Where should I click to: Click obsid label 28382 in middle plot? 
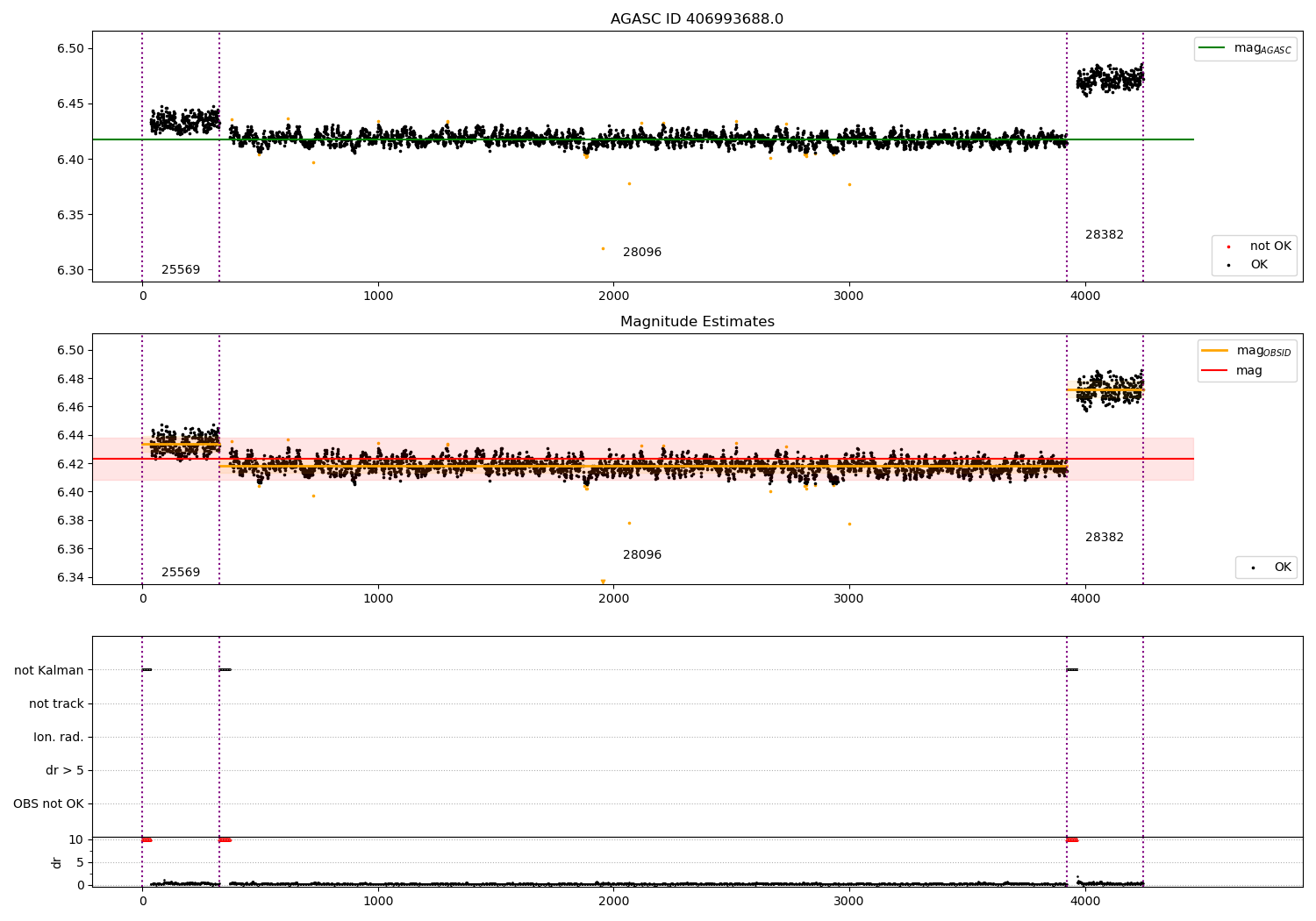tap(1105, 538)
